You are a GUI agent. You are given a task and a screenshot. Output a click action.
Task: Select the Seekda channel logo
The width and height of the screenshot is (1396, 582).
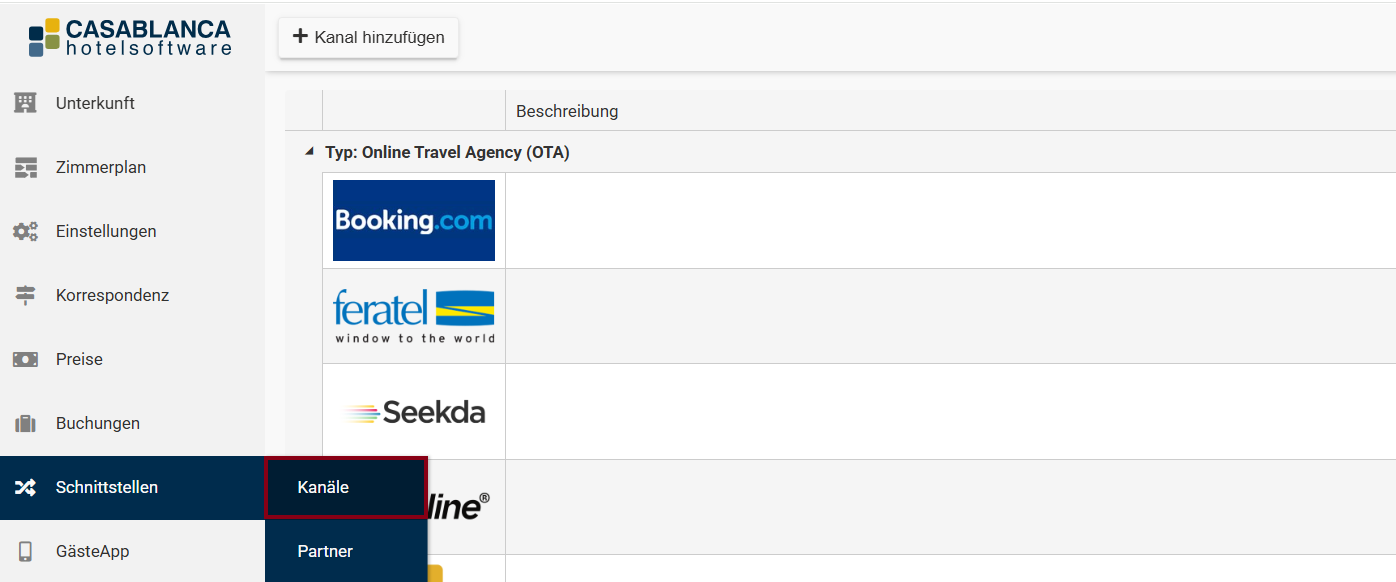(414, 412)
